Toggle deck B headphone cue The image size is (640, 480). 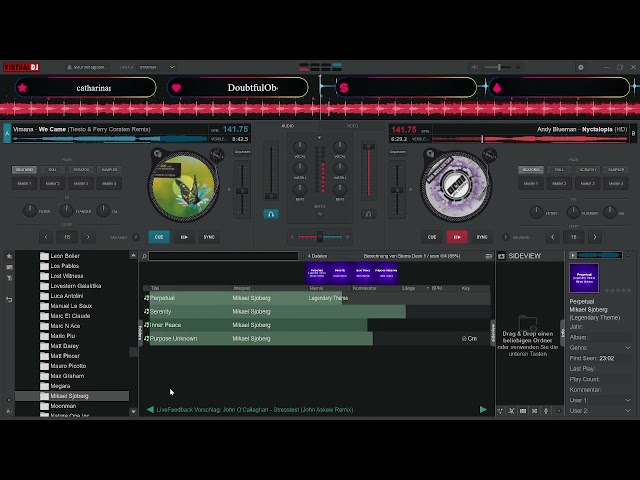[x=369, y=214]
